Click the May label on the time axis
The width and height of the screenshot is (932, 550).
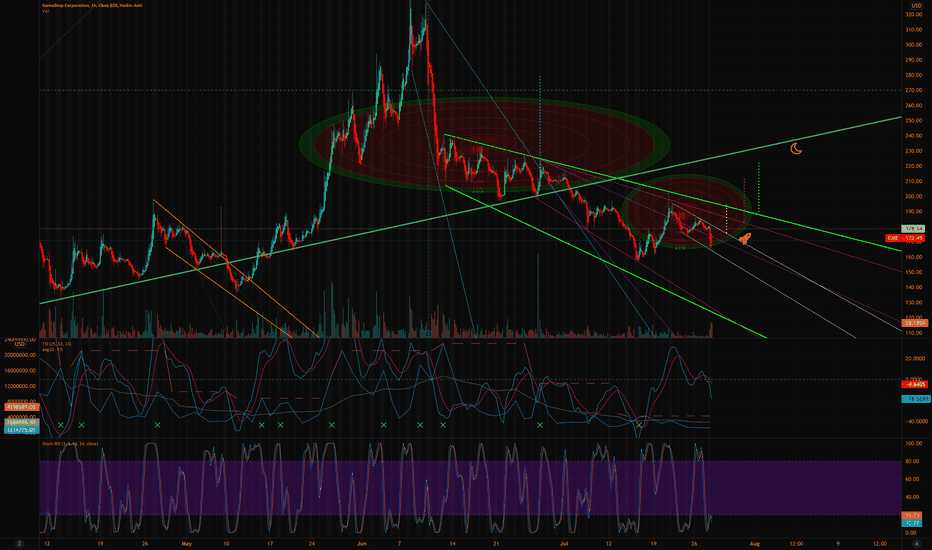point(187,543)
